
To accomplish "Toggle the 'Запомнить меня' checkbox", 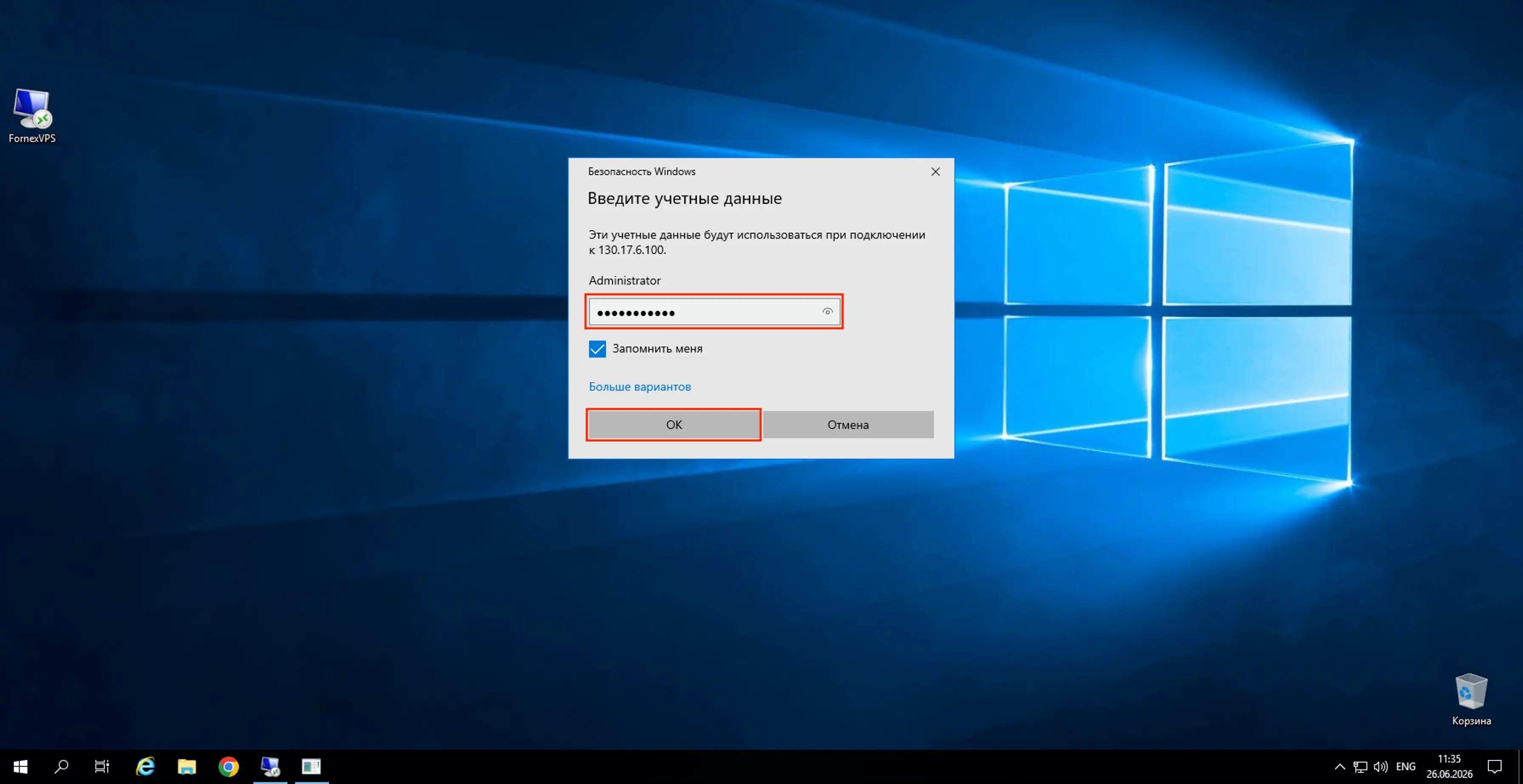I will click(x=597, y=349).
